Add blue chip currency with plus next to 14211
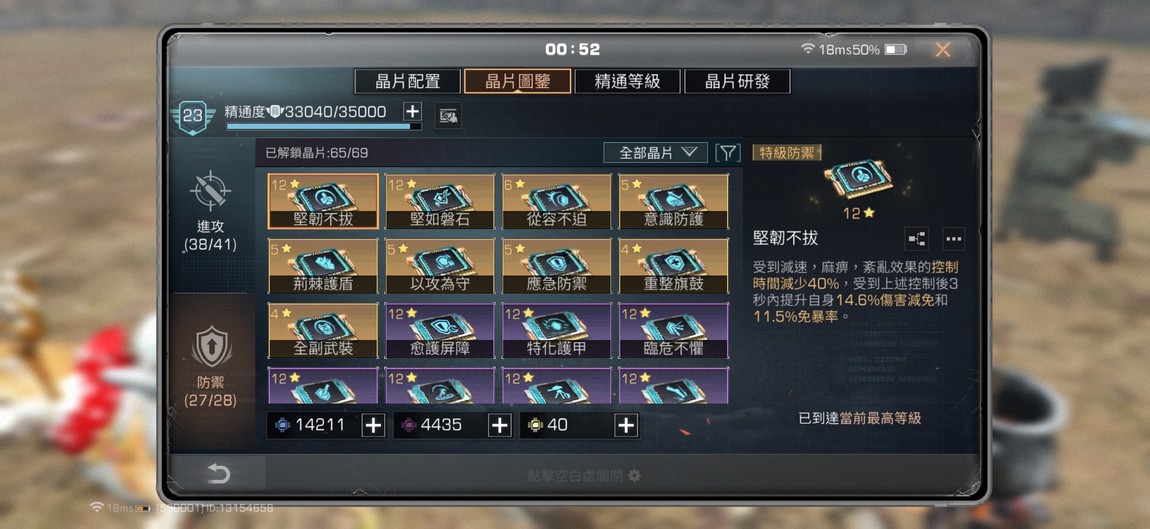The height and width of the screenshot is (529, 1150). click(373, 426)
